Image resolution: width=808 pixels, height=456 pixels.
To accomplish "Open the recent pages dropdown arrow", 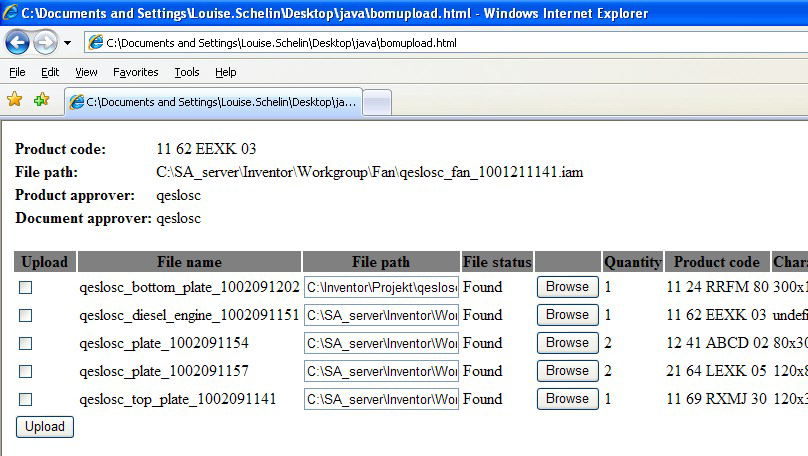I will 68,43.
